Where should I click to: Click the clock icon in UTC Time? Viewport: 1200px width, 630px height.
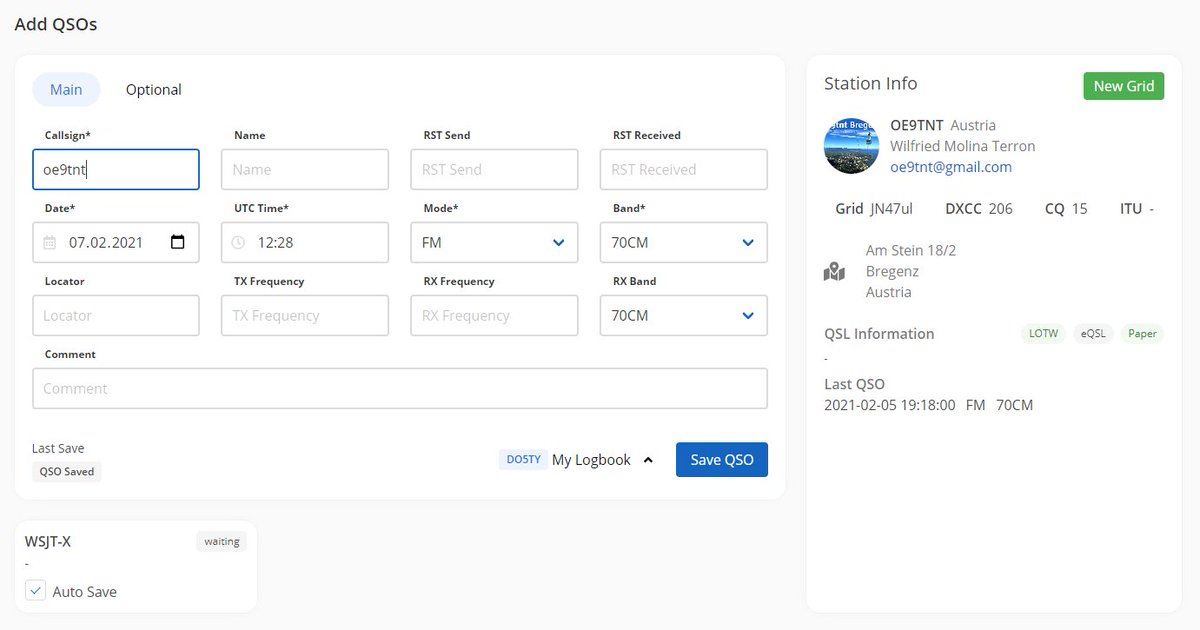click(x=238, y=242)
